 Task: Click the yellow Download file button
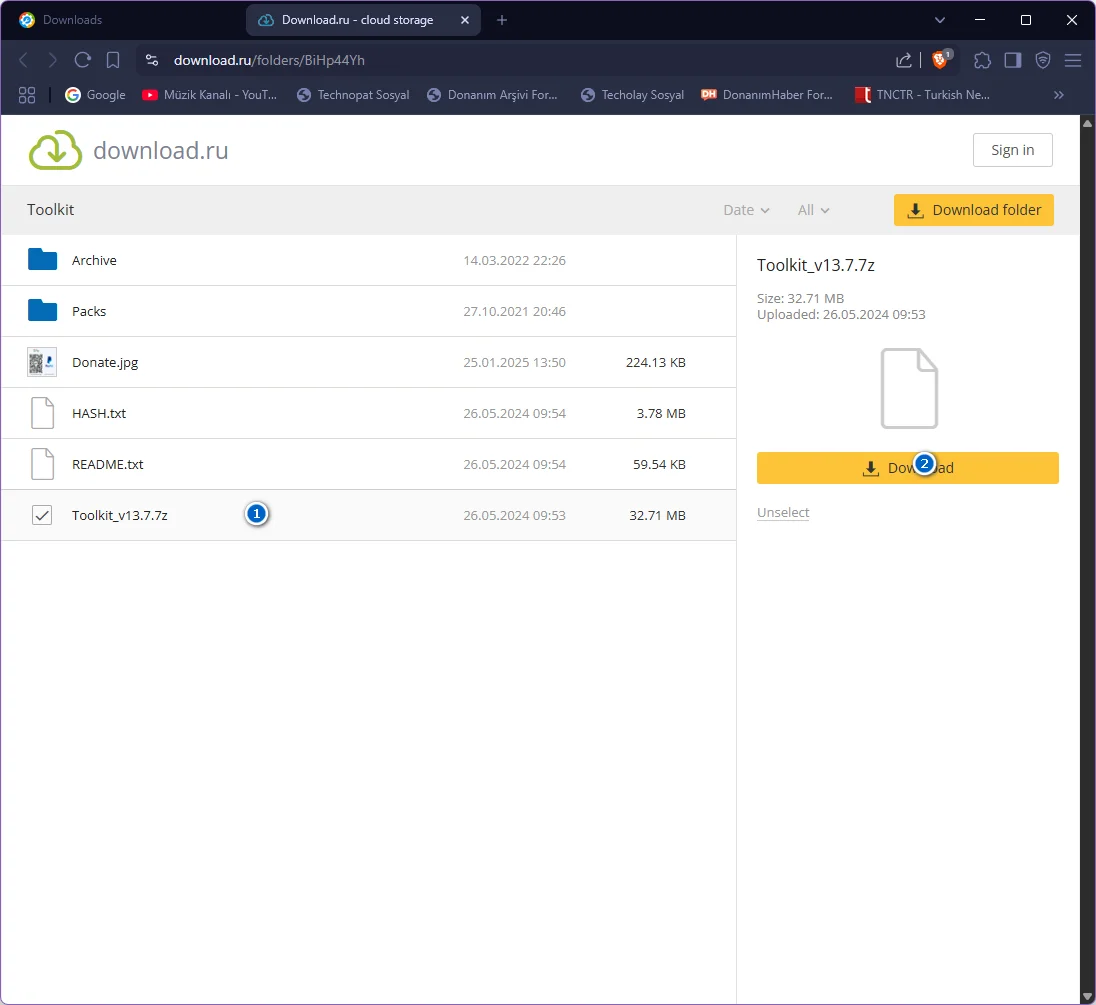coord(907,468)
